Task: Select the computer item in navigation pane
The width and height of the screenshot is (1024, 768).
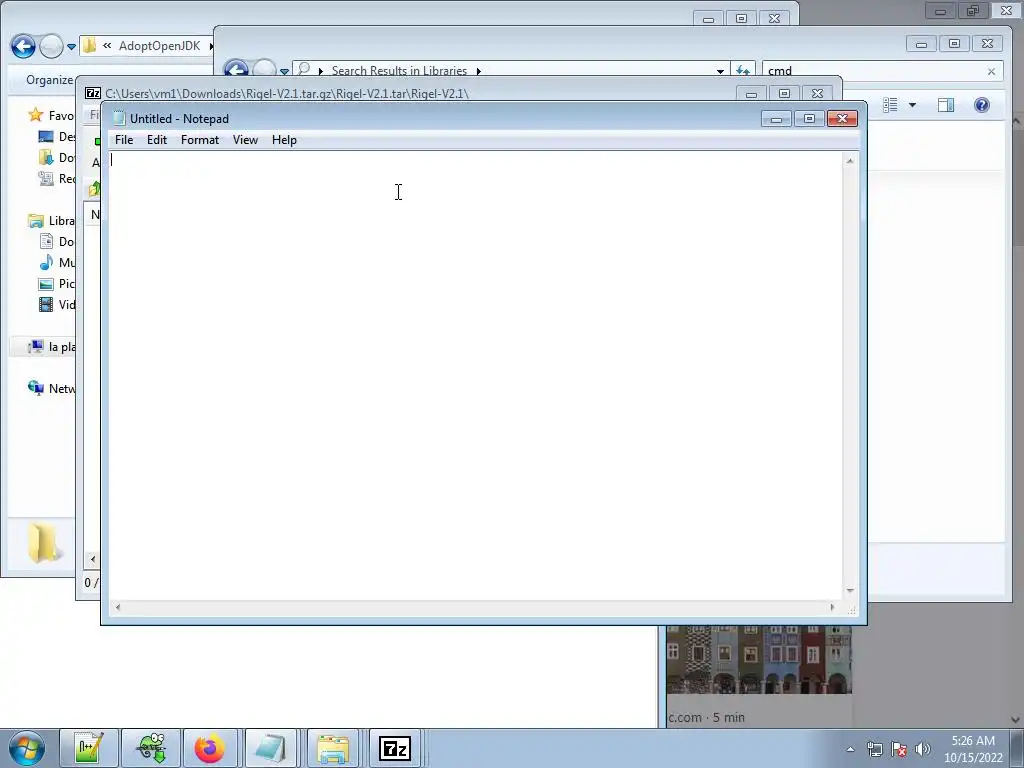Action: point(51,347)
